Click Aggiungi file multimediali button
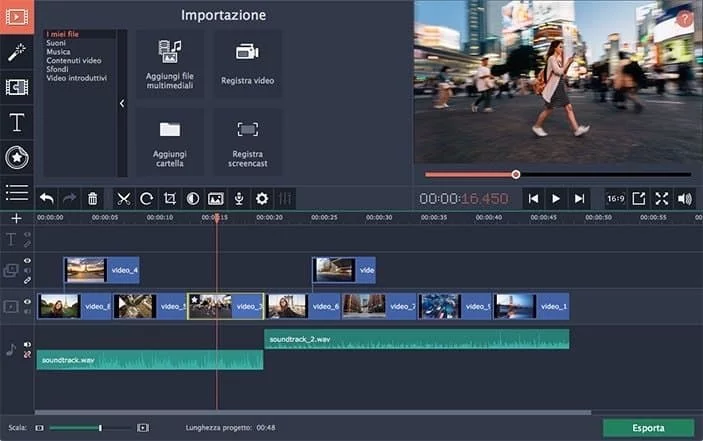 point(169,64)
